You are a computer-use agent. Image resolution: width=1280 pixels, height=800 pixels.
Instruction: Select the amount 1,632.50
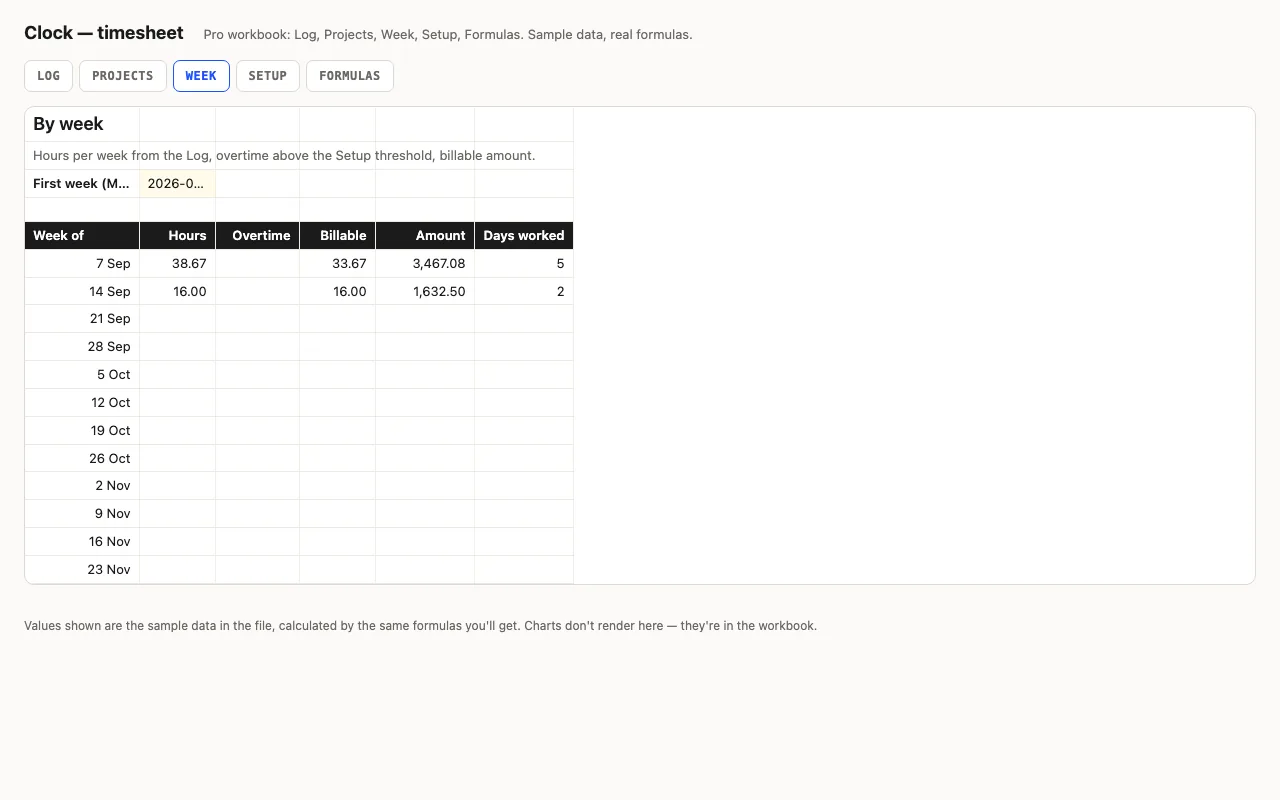[x=425, y=292]
